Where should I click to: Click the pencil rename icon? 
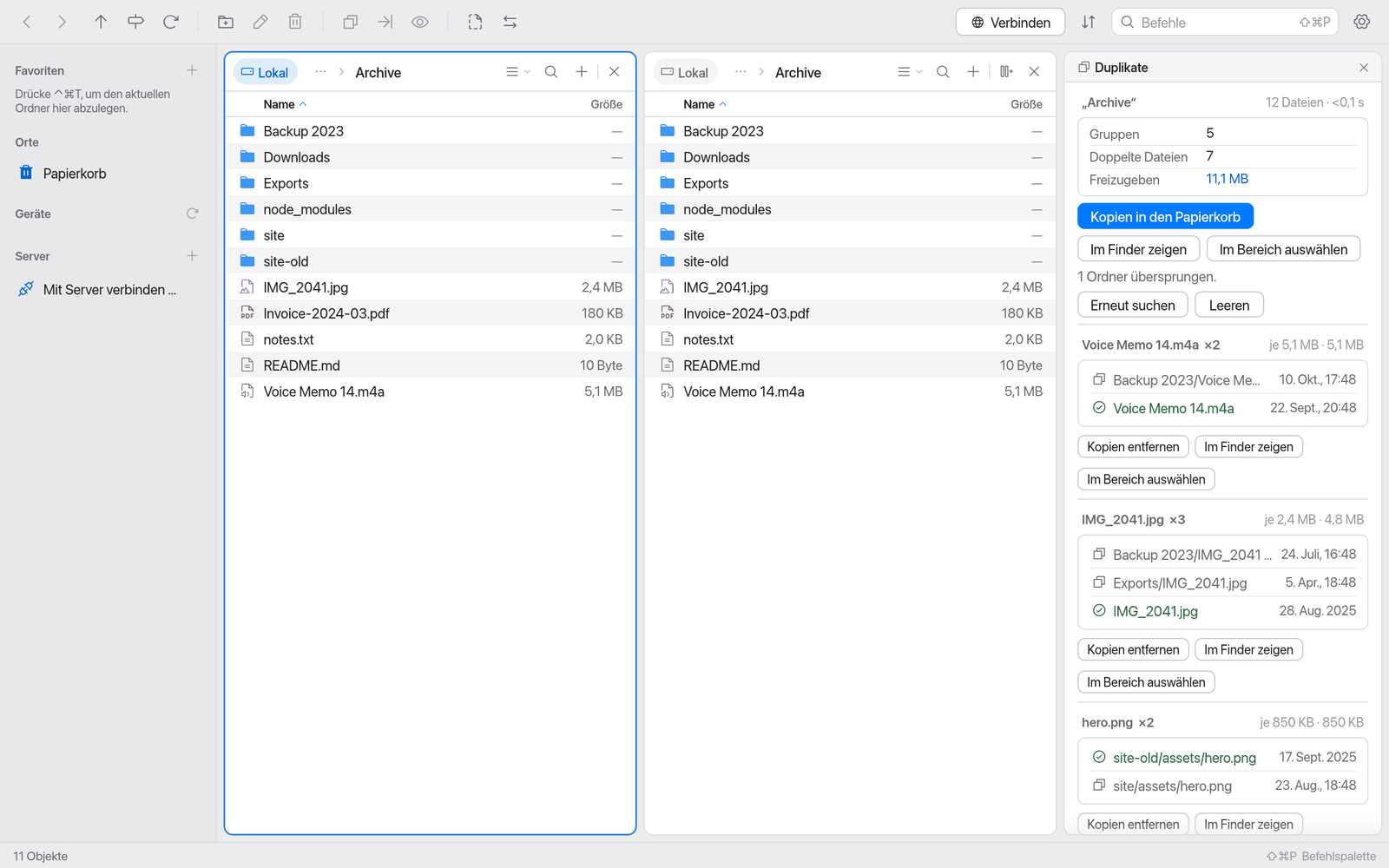click(x=260, y=22)
